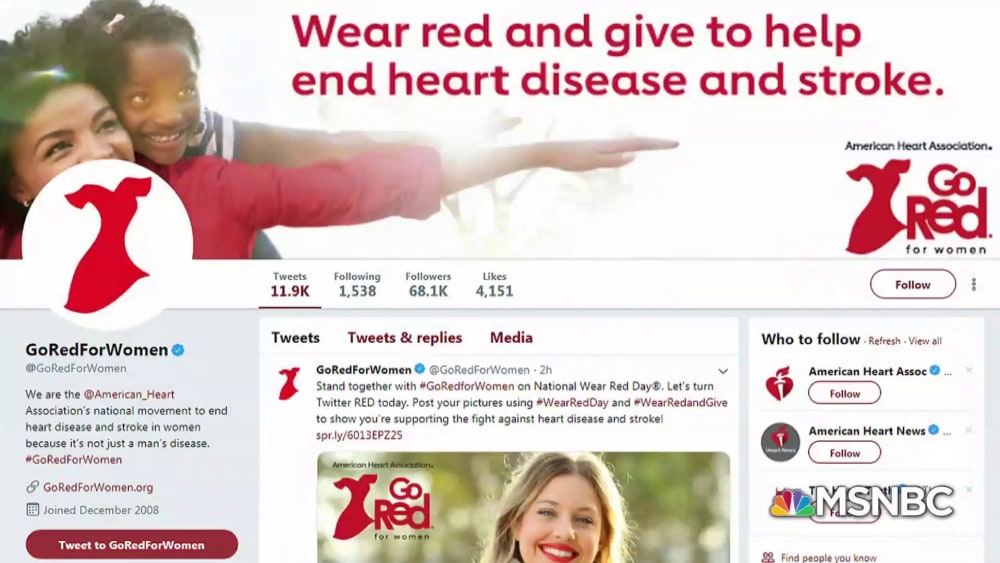Dismiss the American Heart Assoc suggestion
1000x563 pixels.
click(968, 370)
